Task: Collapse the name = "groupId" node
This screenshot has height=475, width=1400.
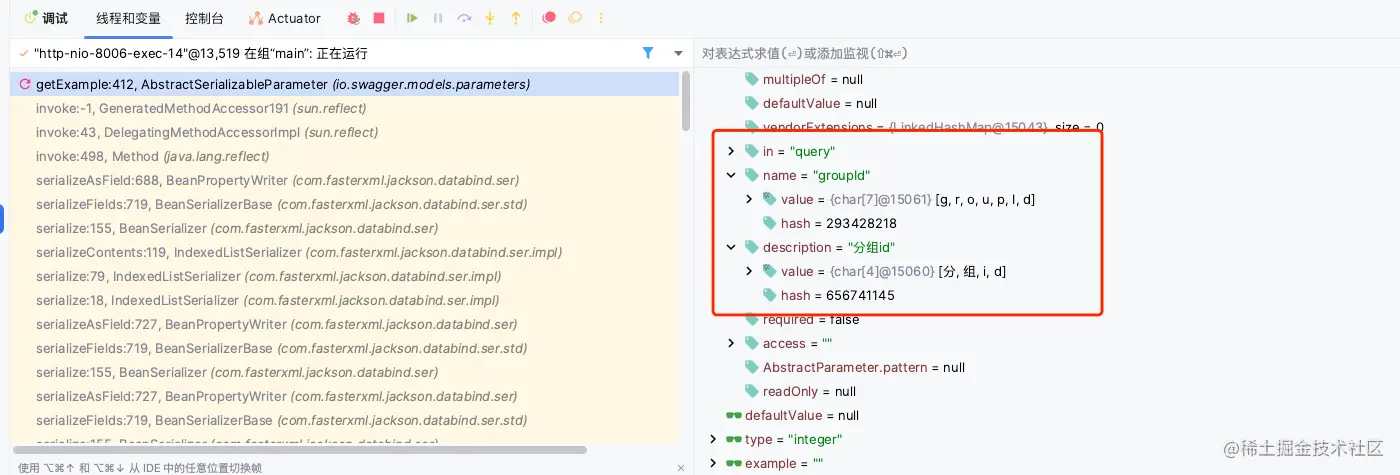Action: [731, 175]
